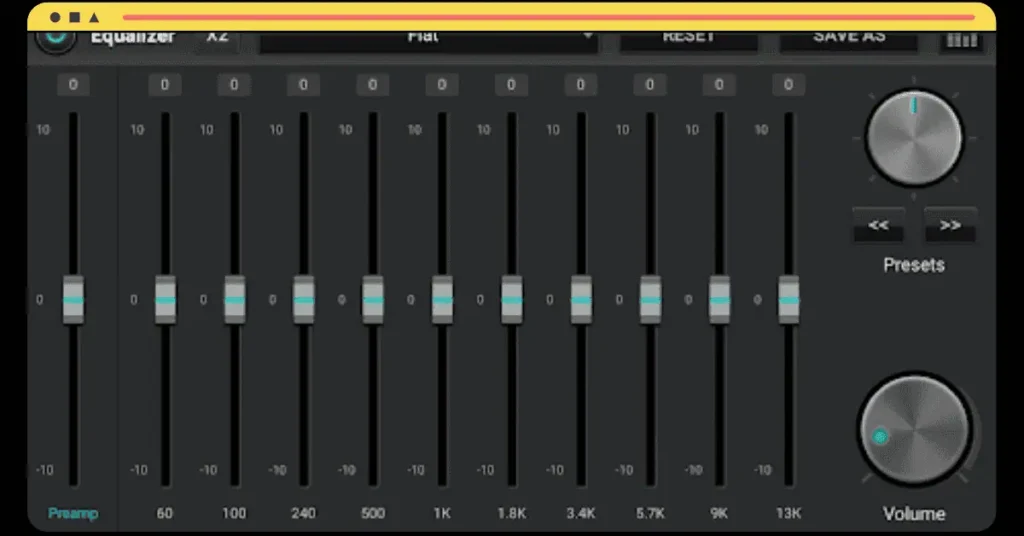1024x536 pixels.
Task: Click the 1K frequency label
Action: tap(442, 514)
